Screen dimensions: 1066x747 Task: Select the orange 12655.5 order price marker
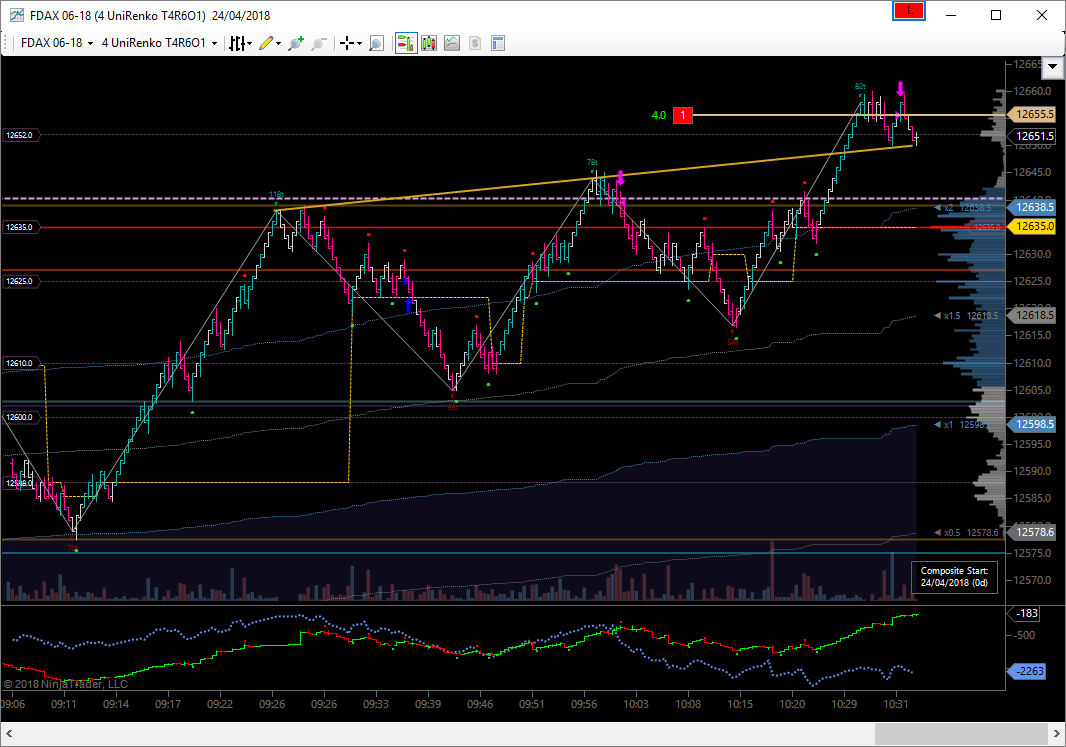pos(1033,114)
